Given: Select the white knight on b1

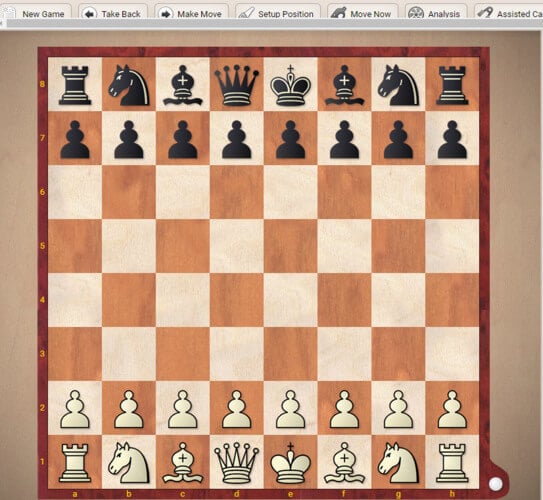Looking at the screenshot, I should (x=129, y=463).
